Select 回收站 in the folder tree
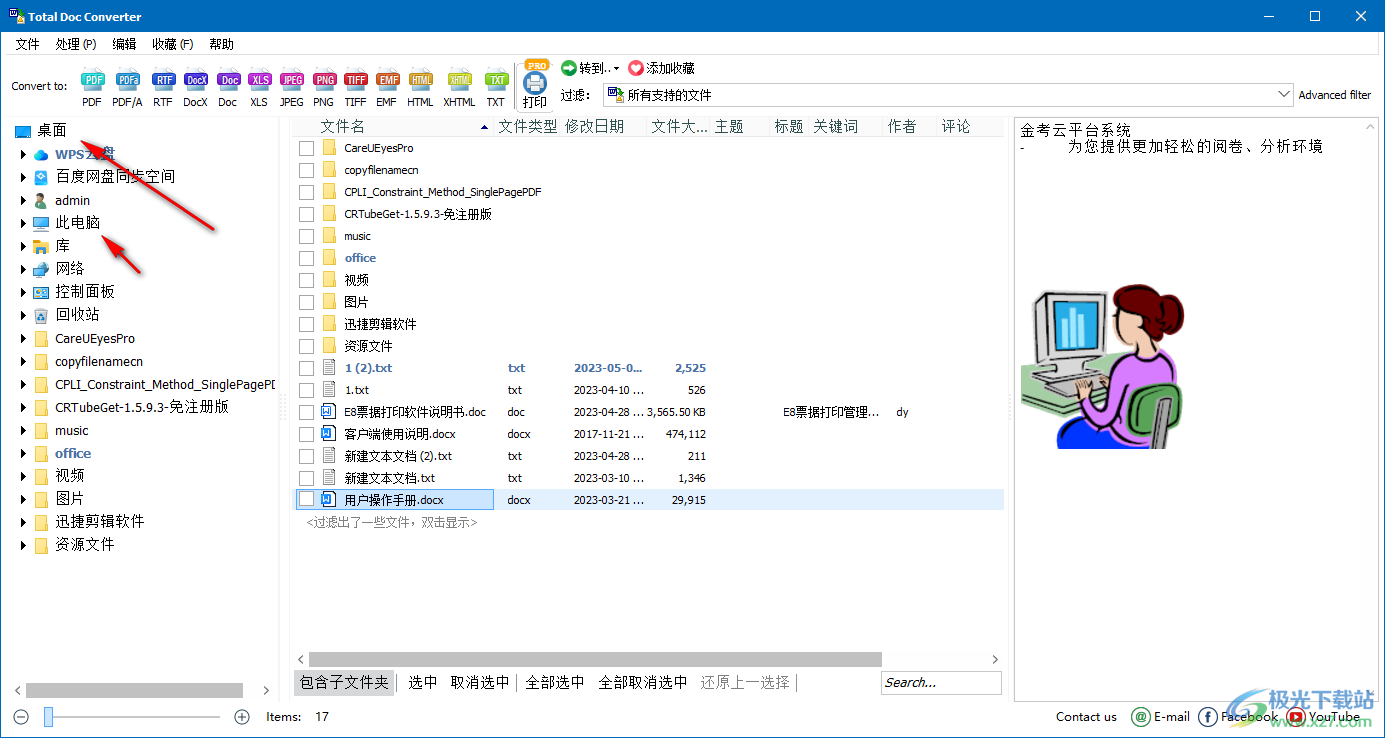This screenshot has width=1385, height=738. 77,314
